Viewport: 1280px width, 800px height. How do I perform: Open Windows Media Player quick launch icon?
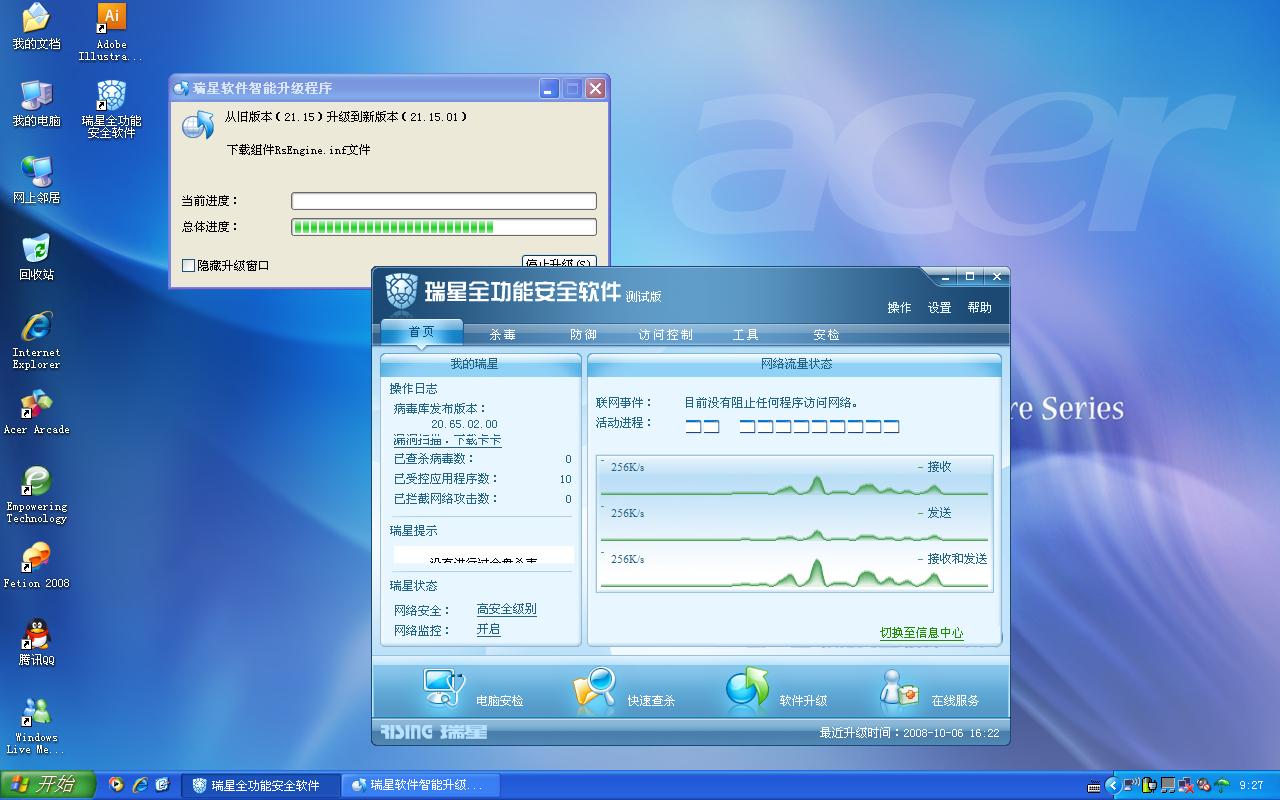click(116, 785)
